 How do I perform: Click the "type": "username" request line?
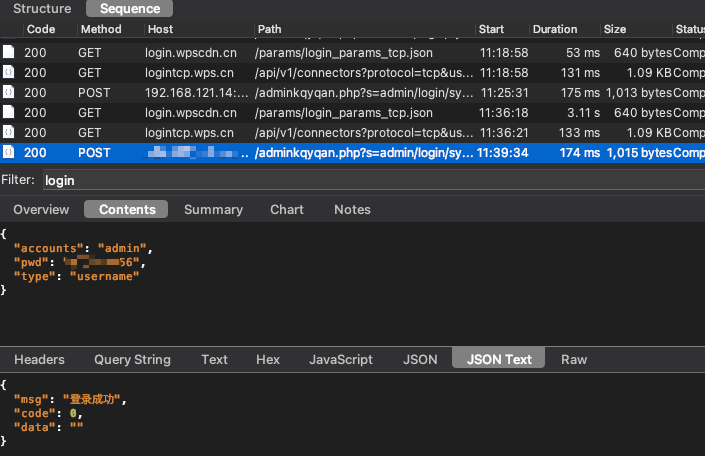[x=76, y=276]
